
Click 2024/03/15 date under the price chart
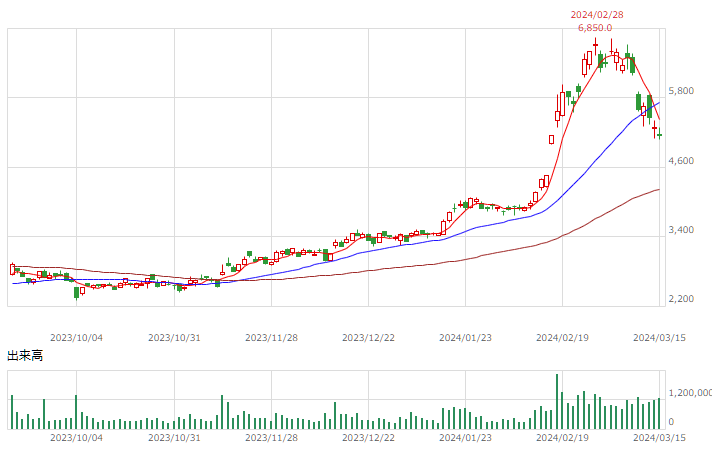(x=659, y=338)
